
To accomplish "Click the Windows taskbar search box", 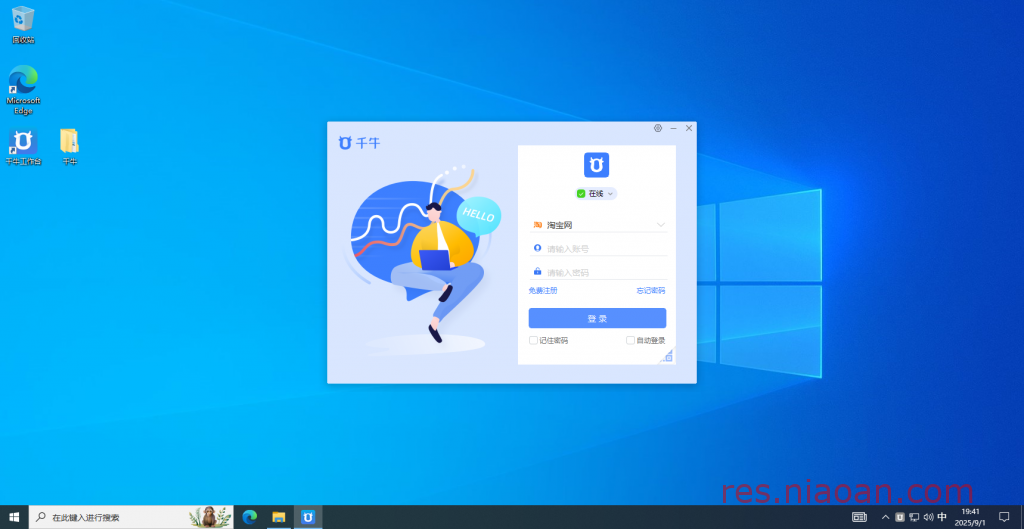I will 131,517.
